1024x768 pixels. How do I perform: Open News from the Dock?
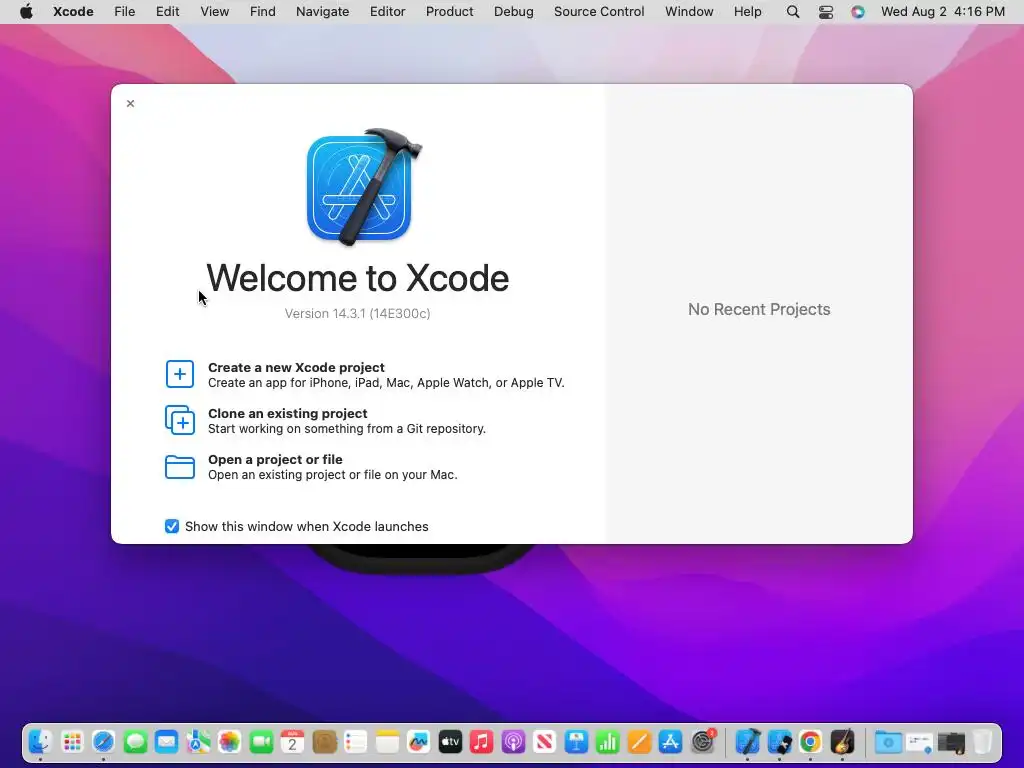tap(545, 742)
